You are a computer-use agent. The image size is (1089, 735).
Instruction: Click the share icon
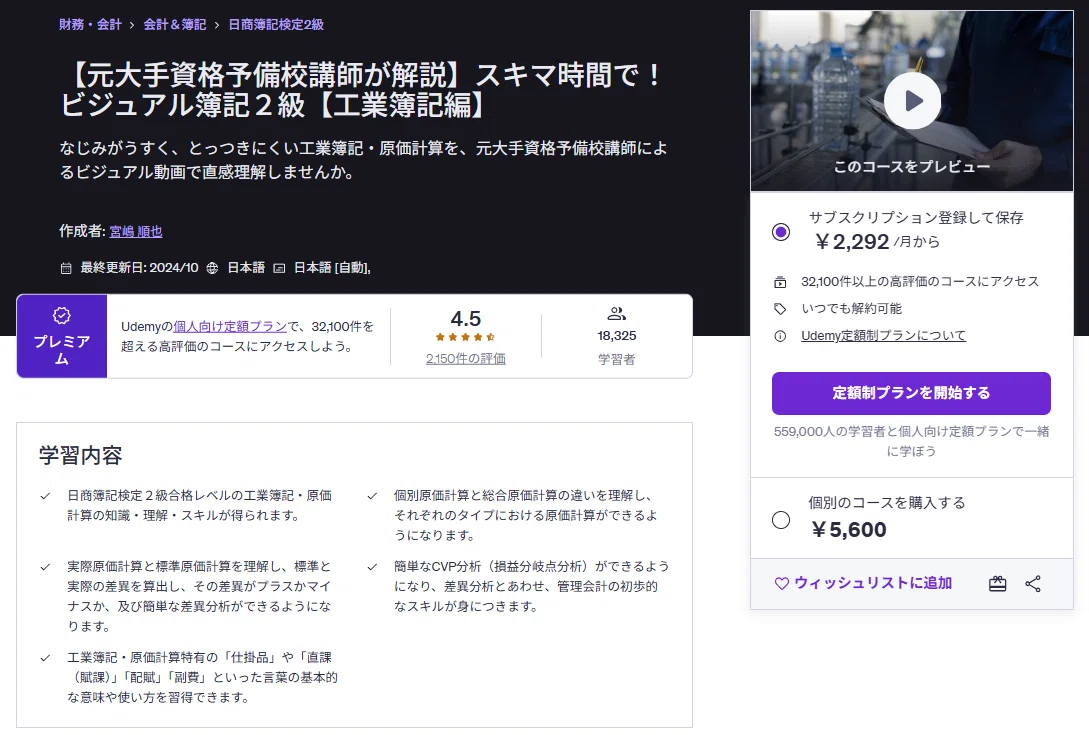click(x=1033, y=584)
